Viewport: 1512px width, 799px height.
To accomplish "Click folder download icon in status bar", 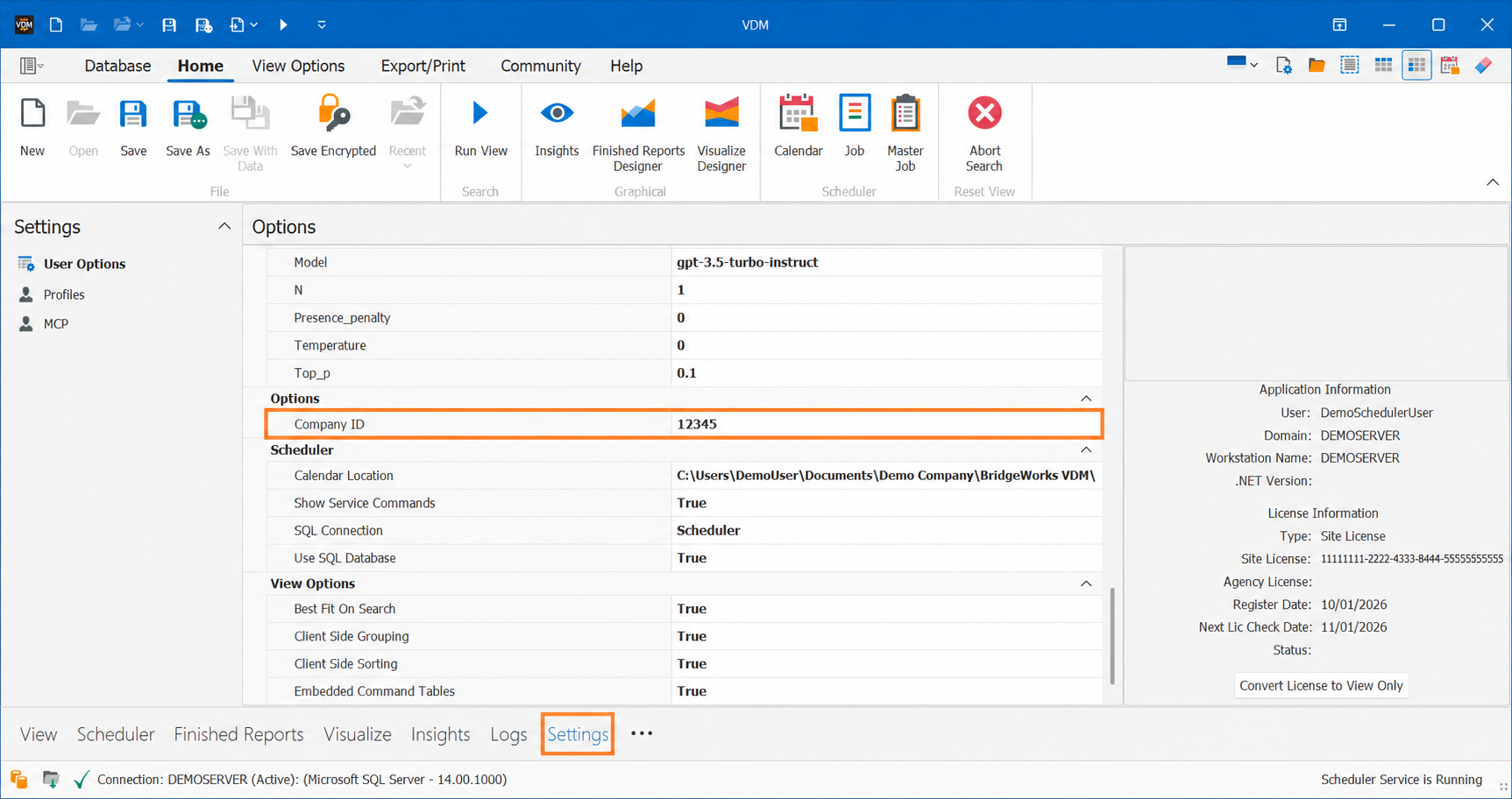I will pyautogui.click(x=51, y=779).
